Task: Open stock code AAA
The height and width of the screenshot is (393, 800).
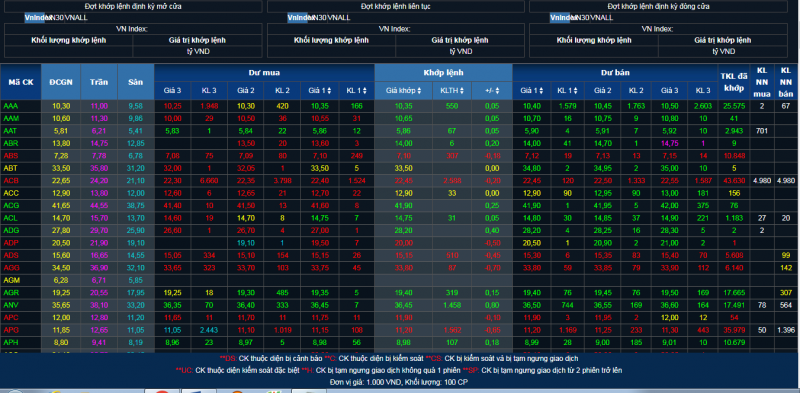Action: click(x=10, y=106)
